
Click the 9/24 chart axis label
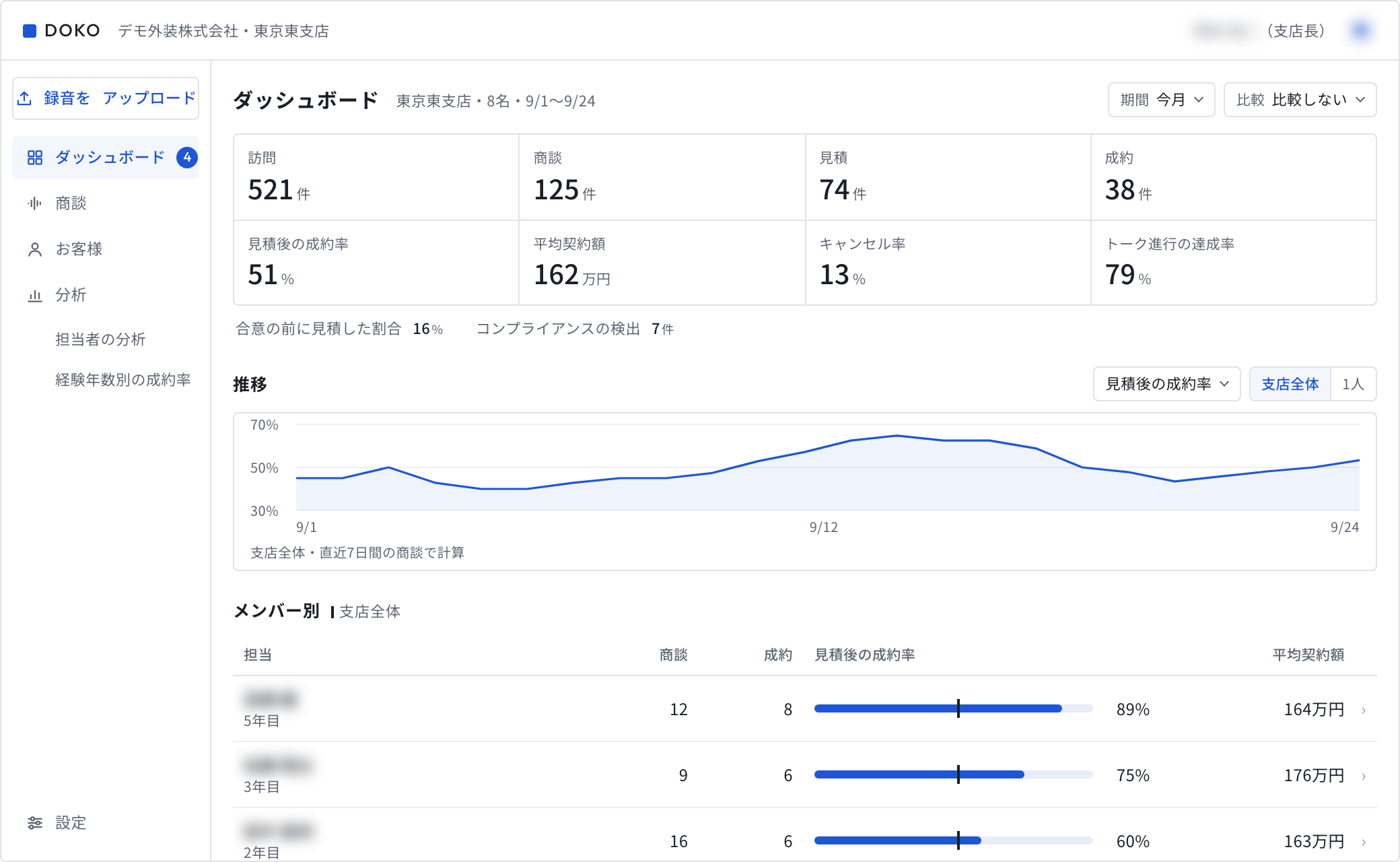[1345, 527]
